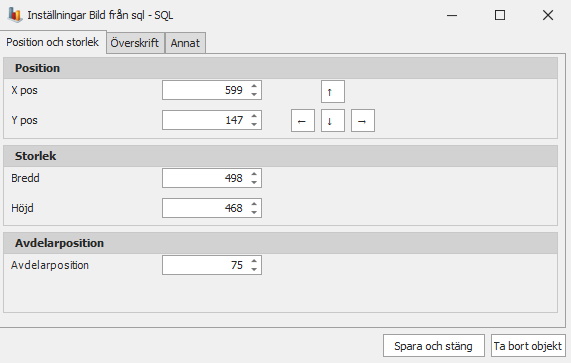Increase Bredd value with up spinner

pos(254,174)
